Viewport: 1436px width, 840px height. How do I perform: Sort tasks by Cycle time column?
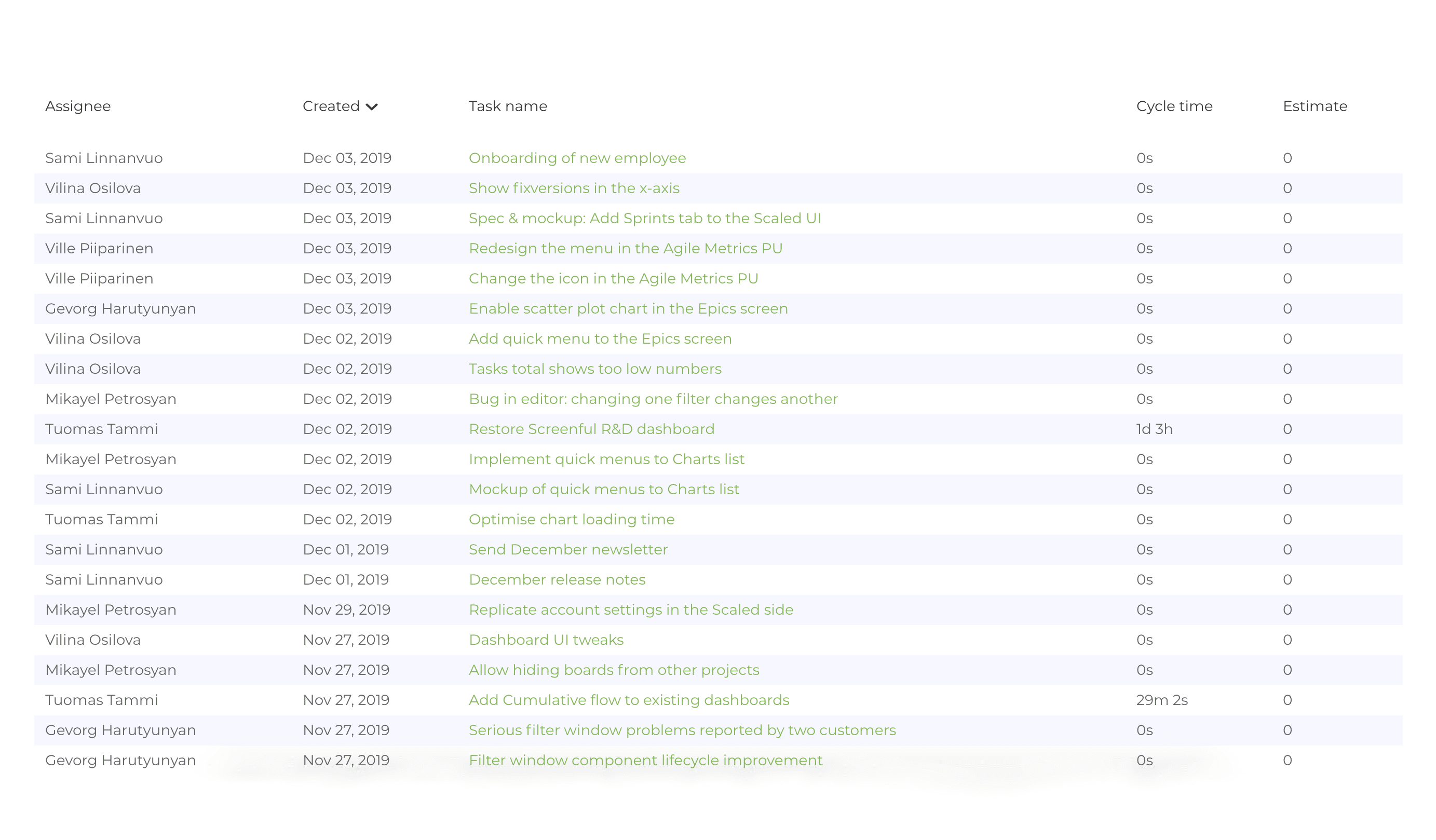point(1174,106)
